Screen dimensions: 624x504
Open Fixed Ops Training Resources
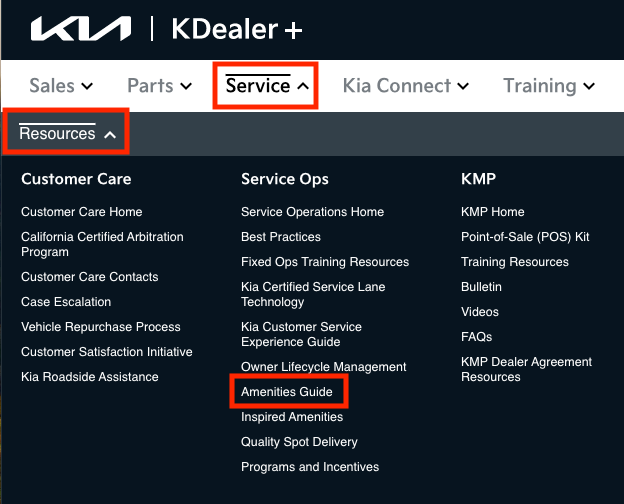click(325, 262)
